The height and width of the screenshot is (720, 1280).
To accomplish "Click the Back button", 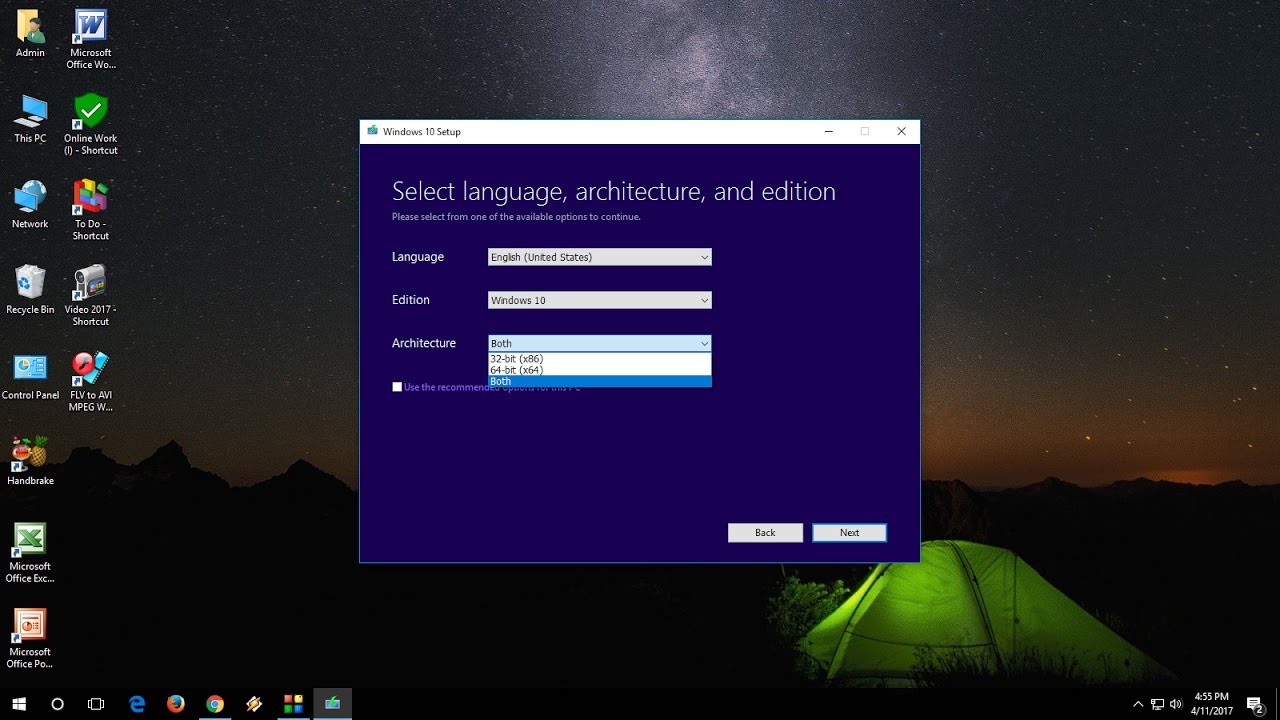I will [765, 533].
